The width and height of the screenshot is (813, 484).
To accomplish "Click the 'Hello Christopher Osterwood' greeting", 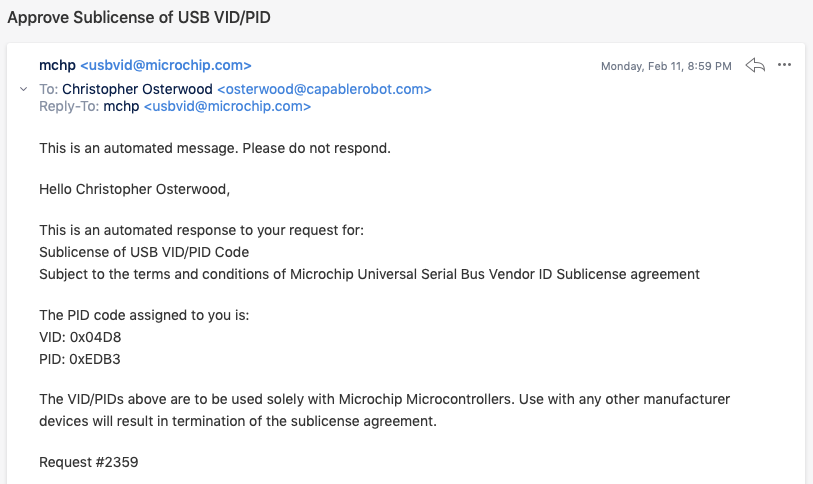I will click(134, 189).
